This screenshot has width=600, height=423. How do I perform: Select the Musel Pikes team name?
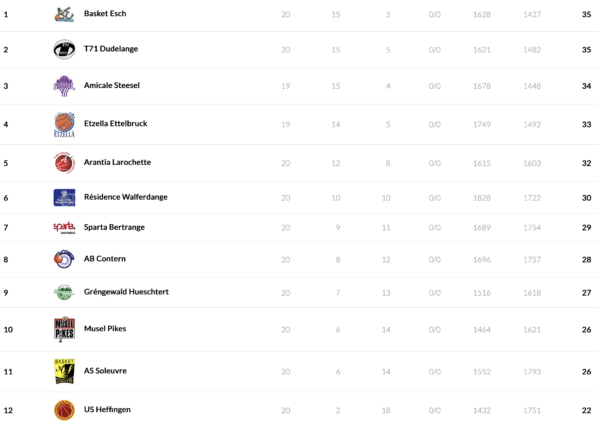tap(105, 329)
